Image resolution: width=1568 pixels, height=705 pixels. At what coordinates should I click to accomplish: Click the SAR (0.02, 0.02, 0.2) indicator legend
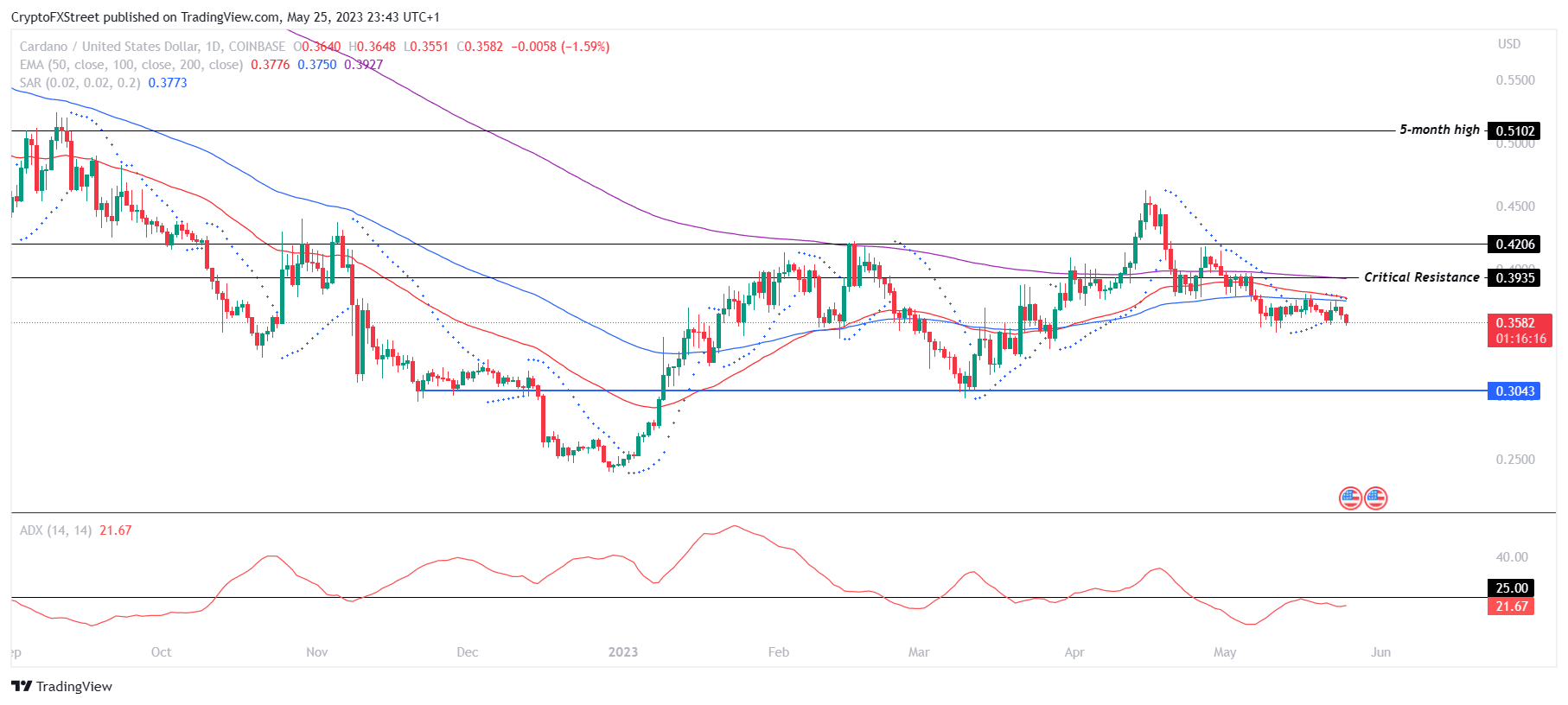[80, 83]
